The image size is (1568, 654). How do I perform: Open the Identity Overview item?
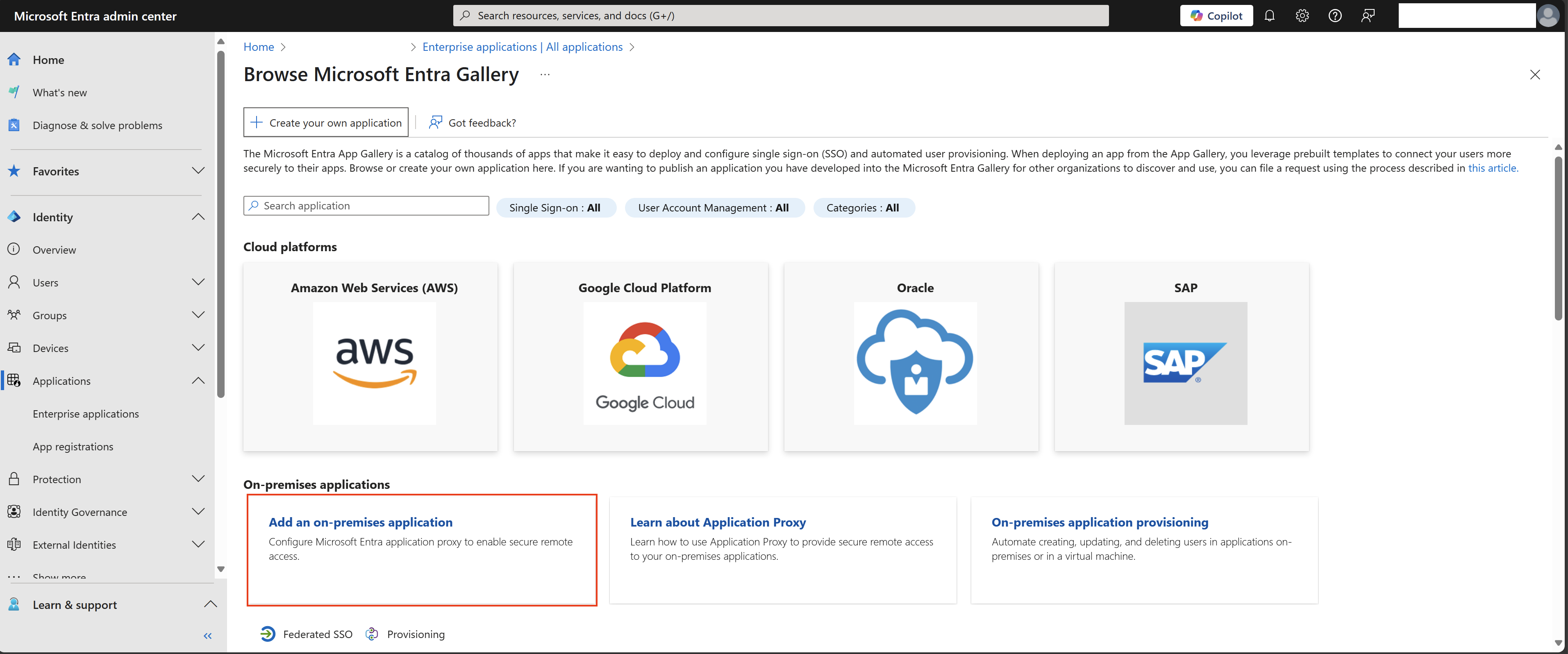click(x=54, y=250)
